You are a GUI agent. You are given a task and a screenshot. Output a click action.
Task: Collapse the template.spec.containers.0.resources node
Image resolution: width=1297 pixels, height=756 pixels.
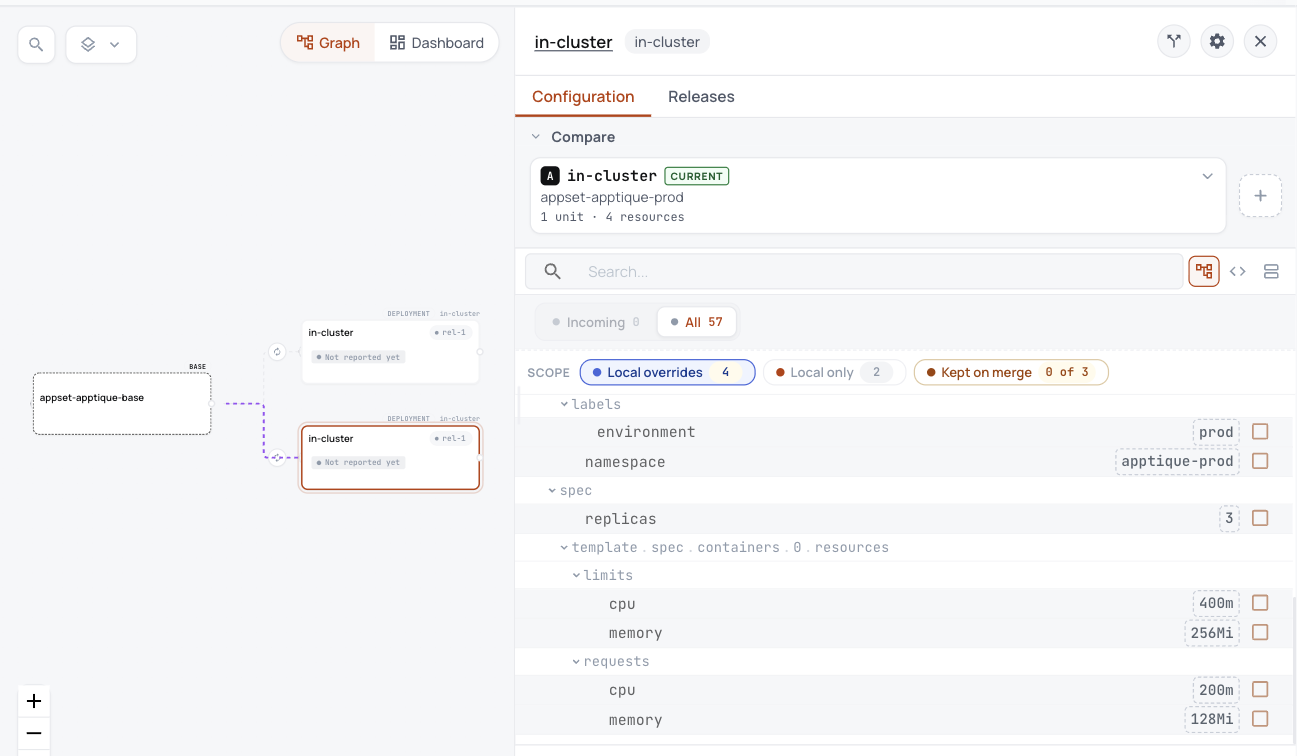(564, 548)
